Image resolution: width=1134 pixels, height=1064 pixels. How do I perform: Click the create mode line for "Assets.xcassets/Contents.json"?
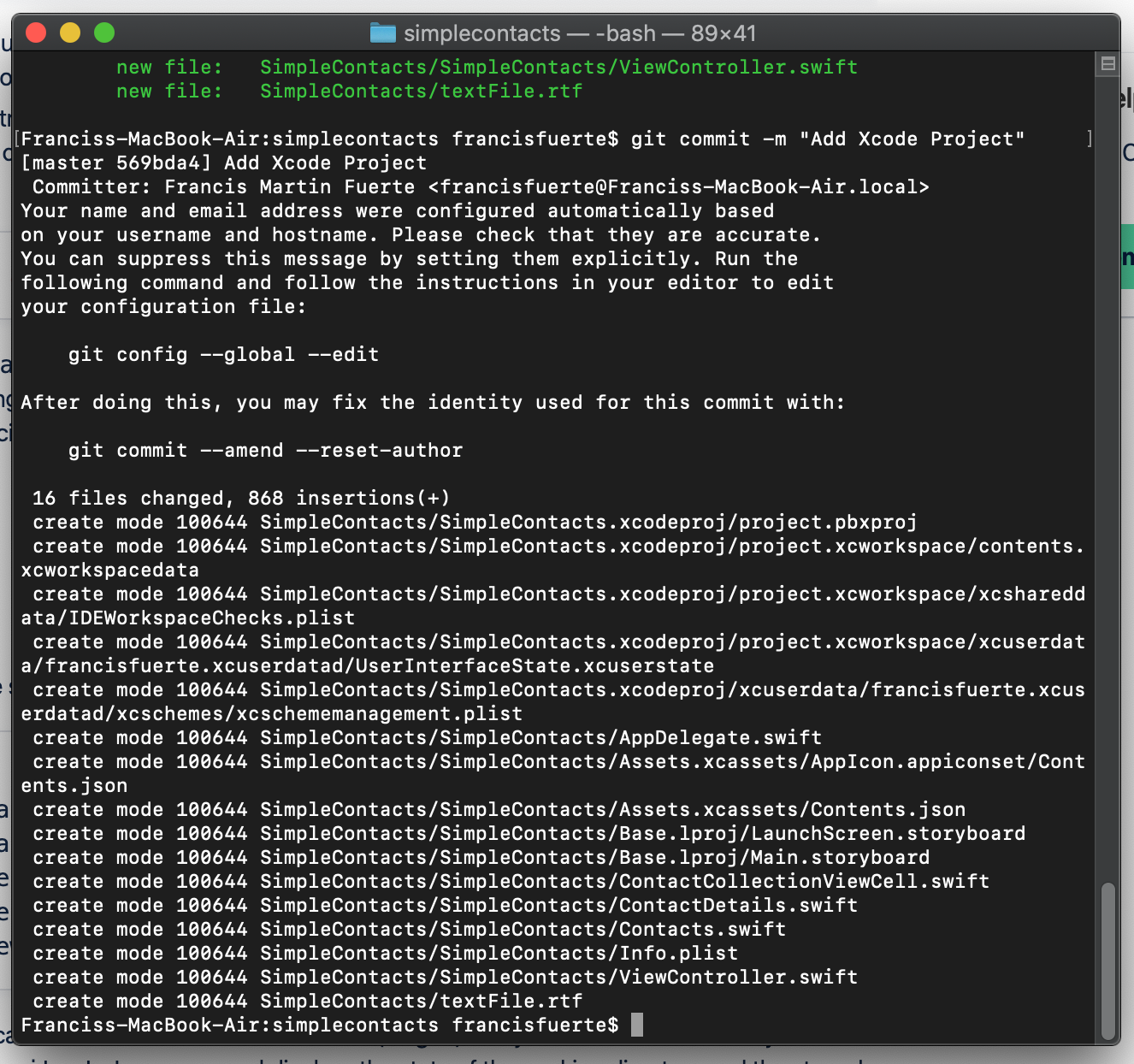(499, 809)
